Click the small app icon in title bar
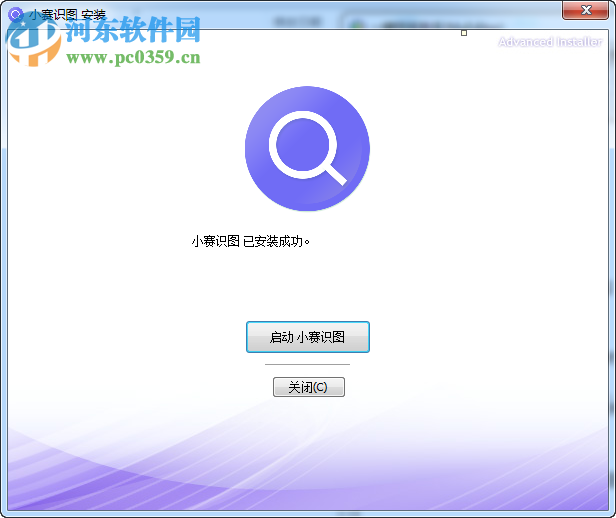 point(16,15)
